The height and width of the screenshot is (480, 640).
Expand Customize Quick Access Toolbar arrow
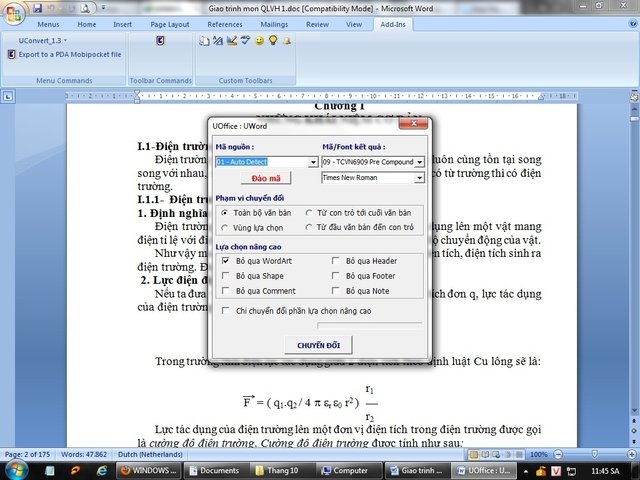pyautogui.click(x=103, y=8)
